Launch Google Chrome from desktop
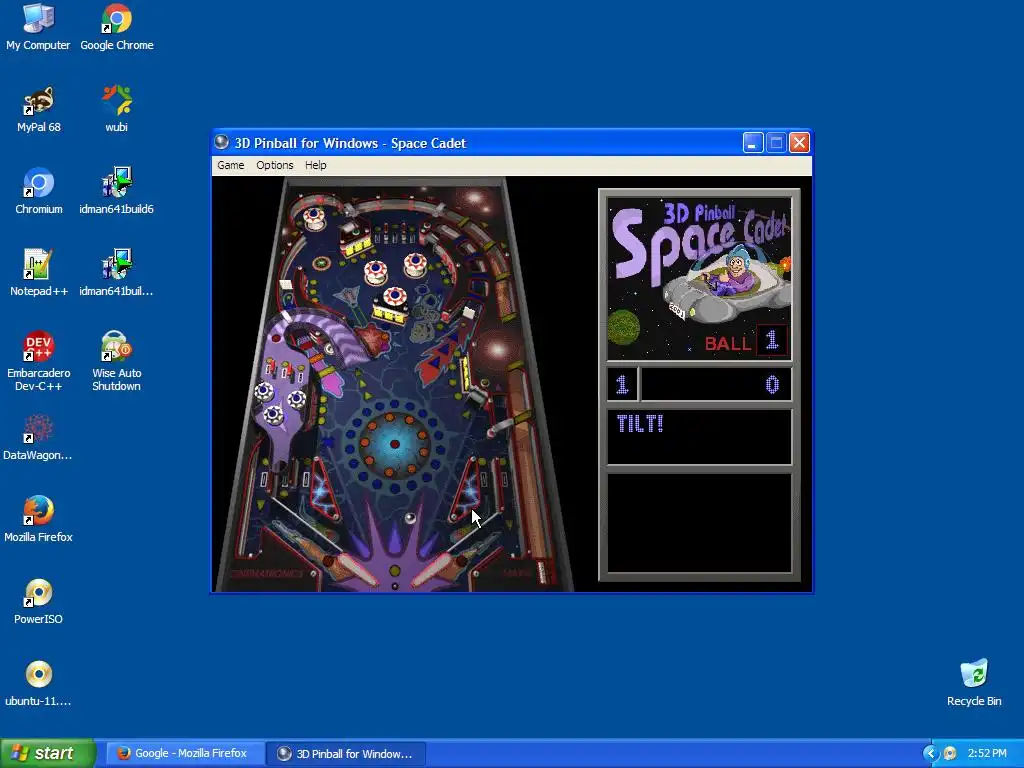Image resolution: width=1024 pixels, height=768 pixels. [117, 27]
